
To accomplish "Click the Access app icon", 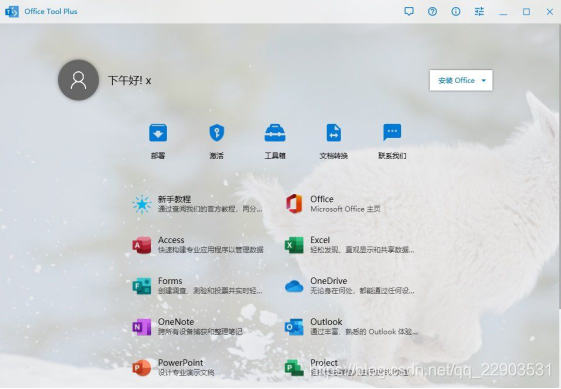I will tap(142, 245).
